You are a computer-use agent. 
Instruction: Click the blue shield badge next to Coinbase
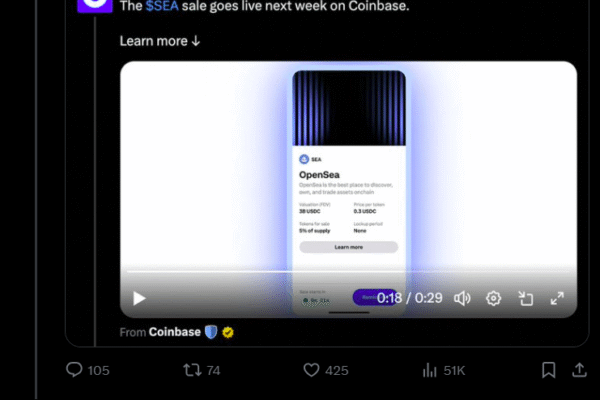(x=211, y=332)
